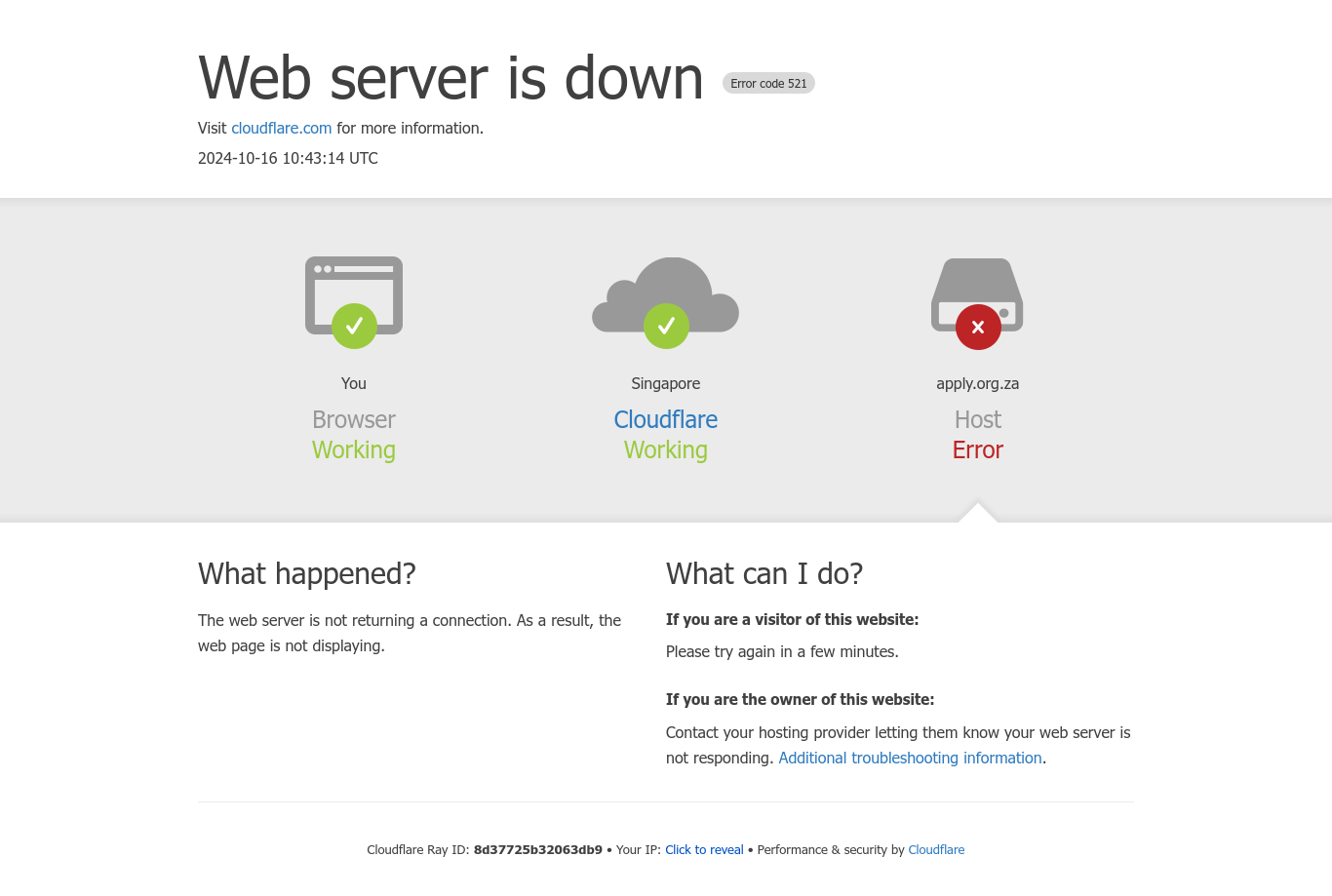
Task: Click the "You" label
Action: coord(354,383)
